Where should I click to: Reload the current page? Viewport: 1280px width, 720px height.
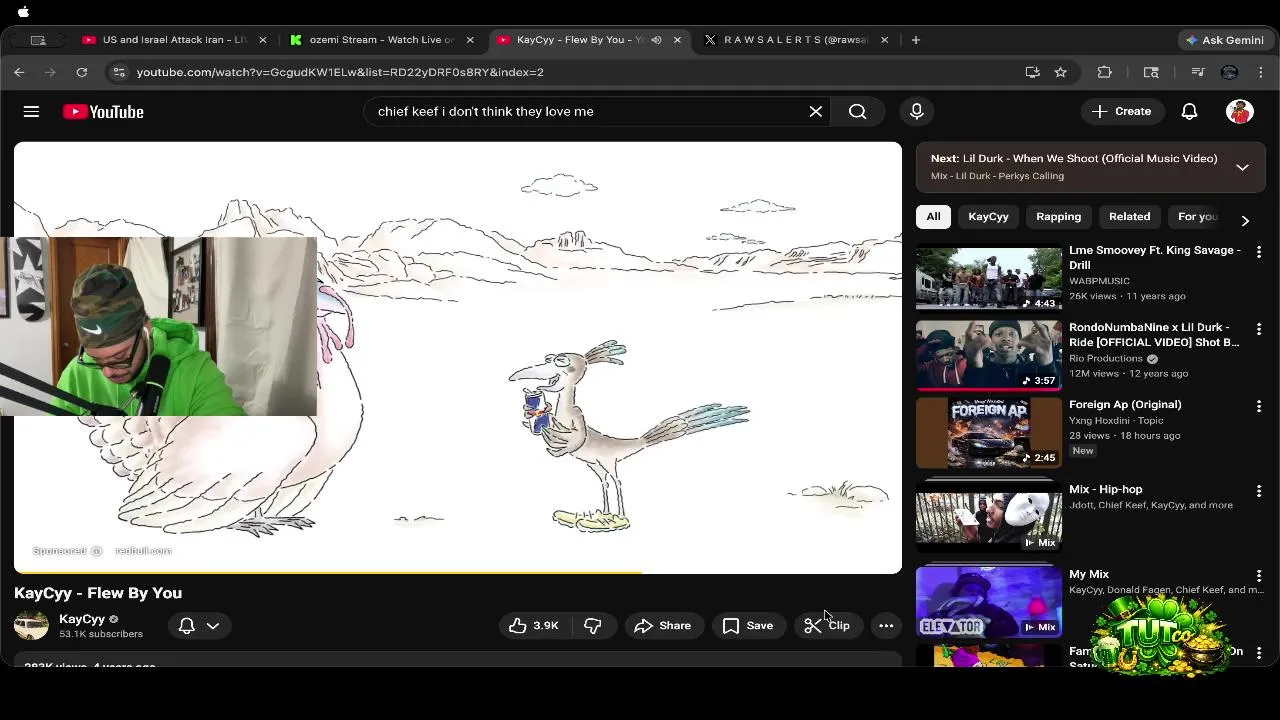pyautogui.click(x=82, y=72)
